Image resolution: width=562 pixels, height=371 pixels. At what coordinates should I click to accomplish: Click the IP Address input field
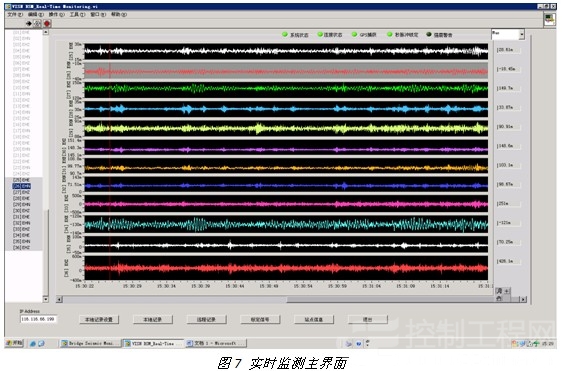pos(38,319)
